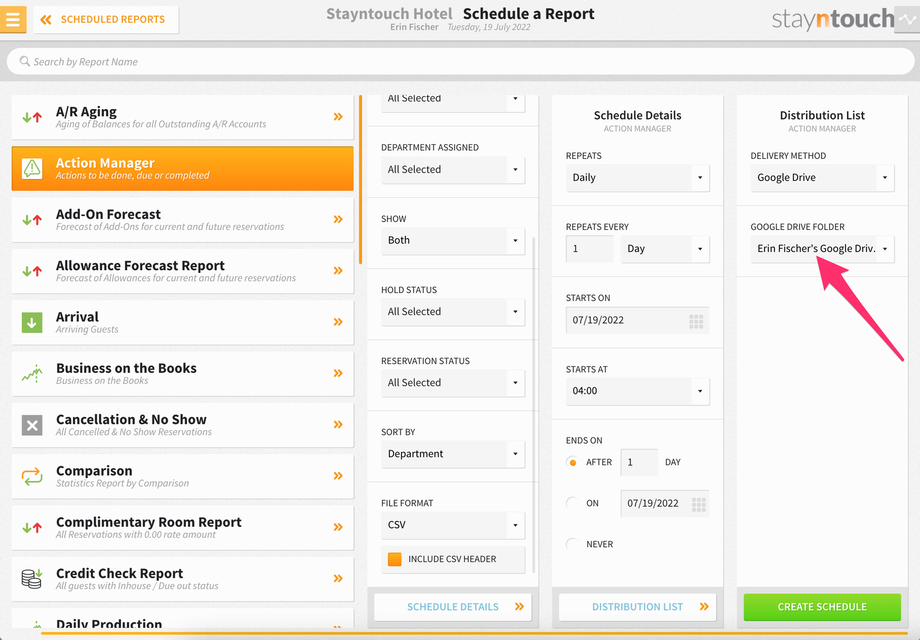Image resolution: width=920 pixels, height=640 pixels.
Task: Expand the A/R Aging report chevron
Action: (338, 117)
